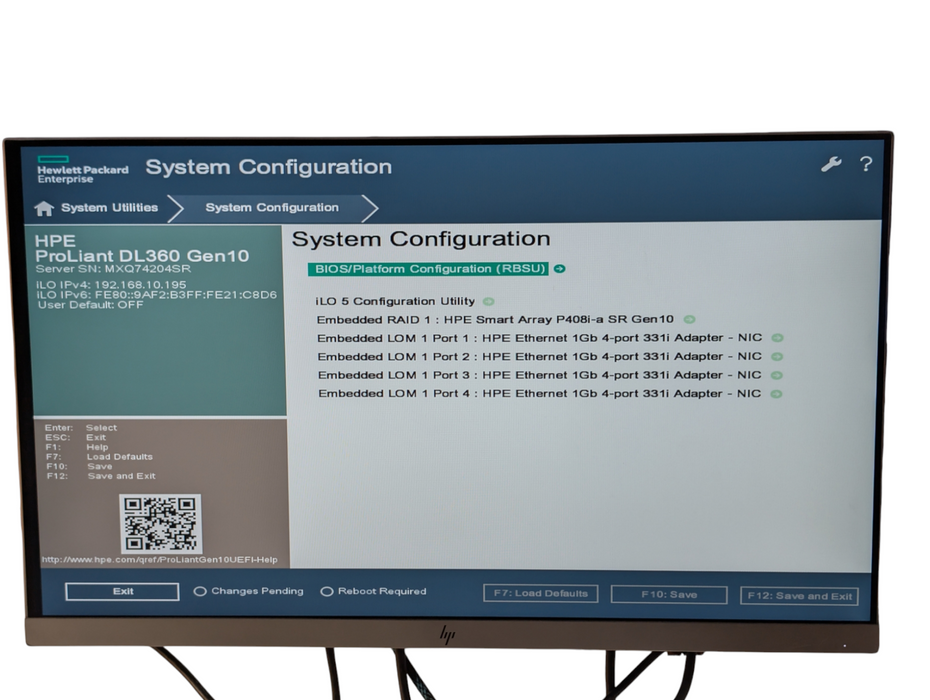The image size is (930, 700).
Task: Click the 'F12: Save and Exit' help line
Action: coord(101,476)
